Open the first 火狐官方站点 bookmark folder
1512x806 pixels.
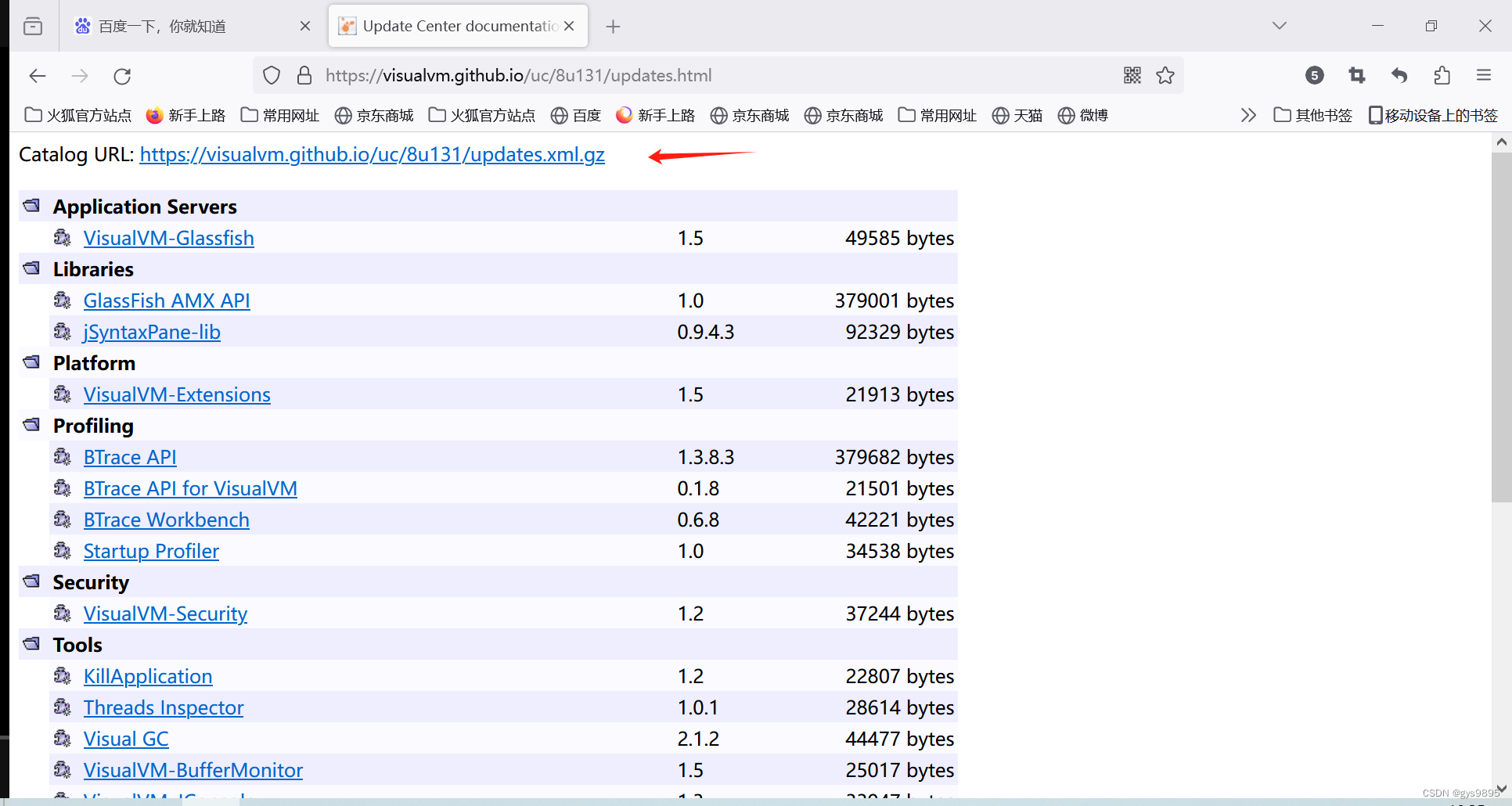coord(78,115)
